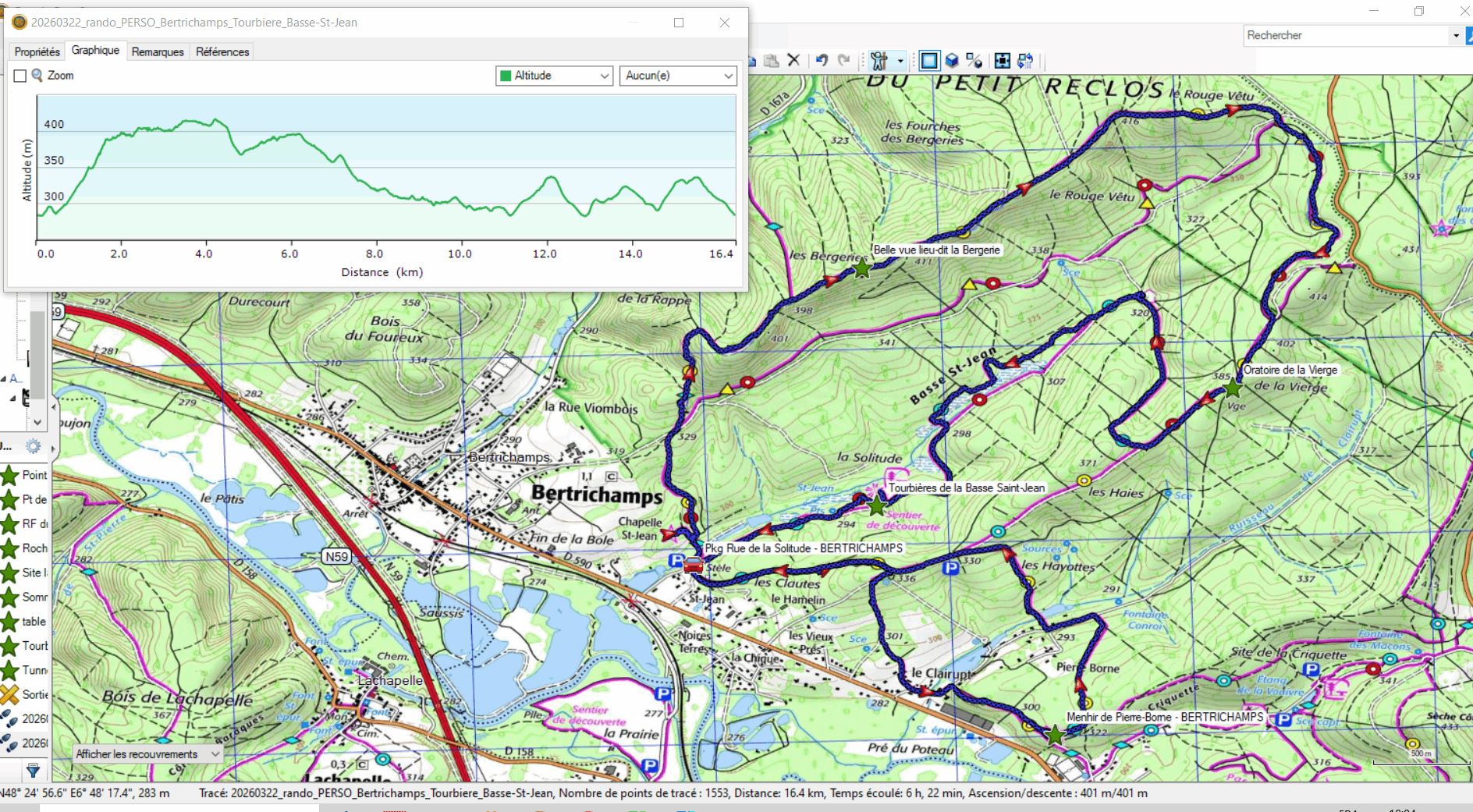This screenshot has height=812, width=1473.
Task: Open the gear options icon in the left panel
Action: pyautogui.click(x=33, y=447)
